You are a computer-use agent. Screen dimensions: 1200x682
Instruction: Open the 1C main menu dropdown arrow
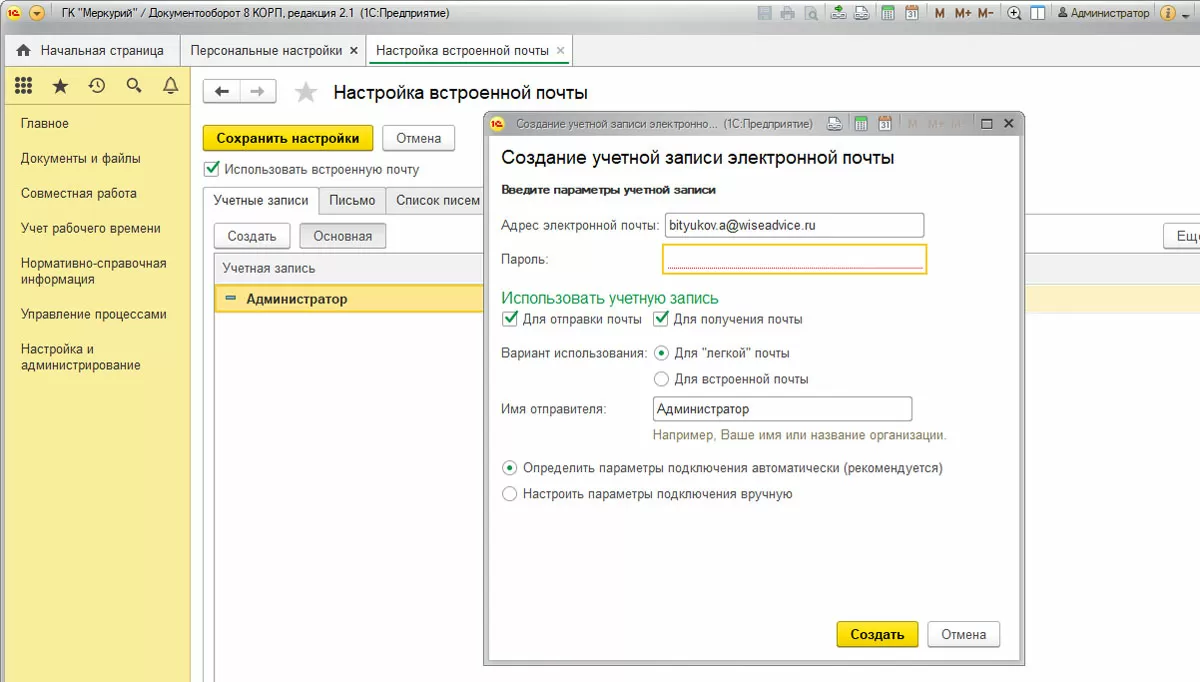[x=37, y=14]
